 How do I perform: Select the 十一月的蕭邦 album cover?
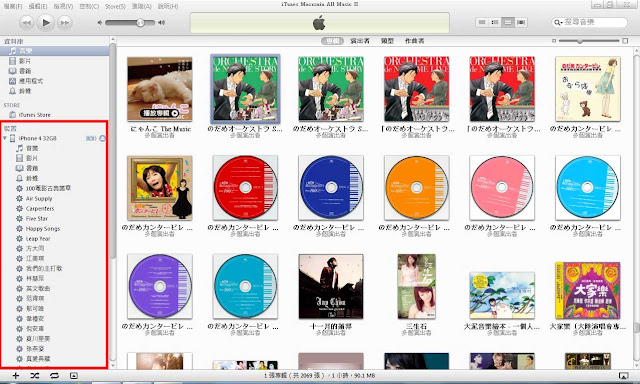point(331,286)
